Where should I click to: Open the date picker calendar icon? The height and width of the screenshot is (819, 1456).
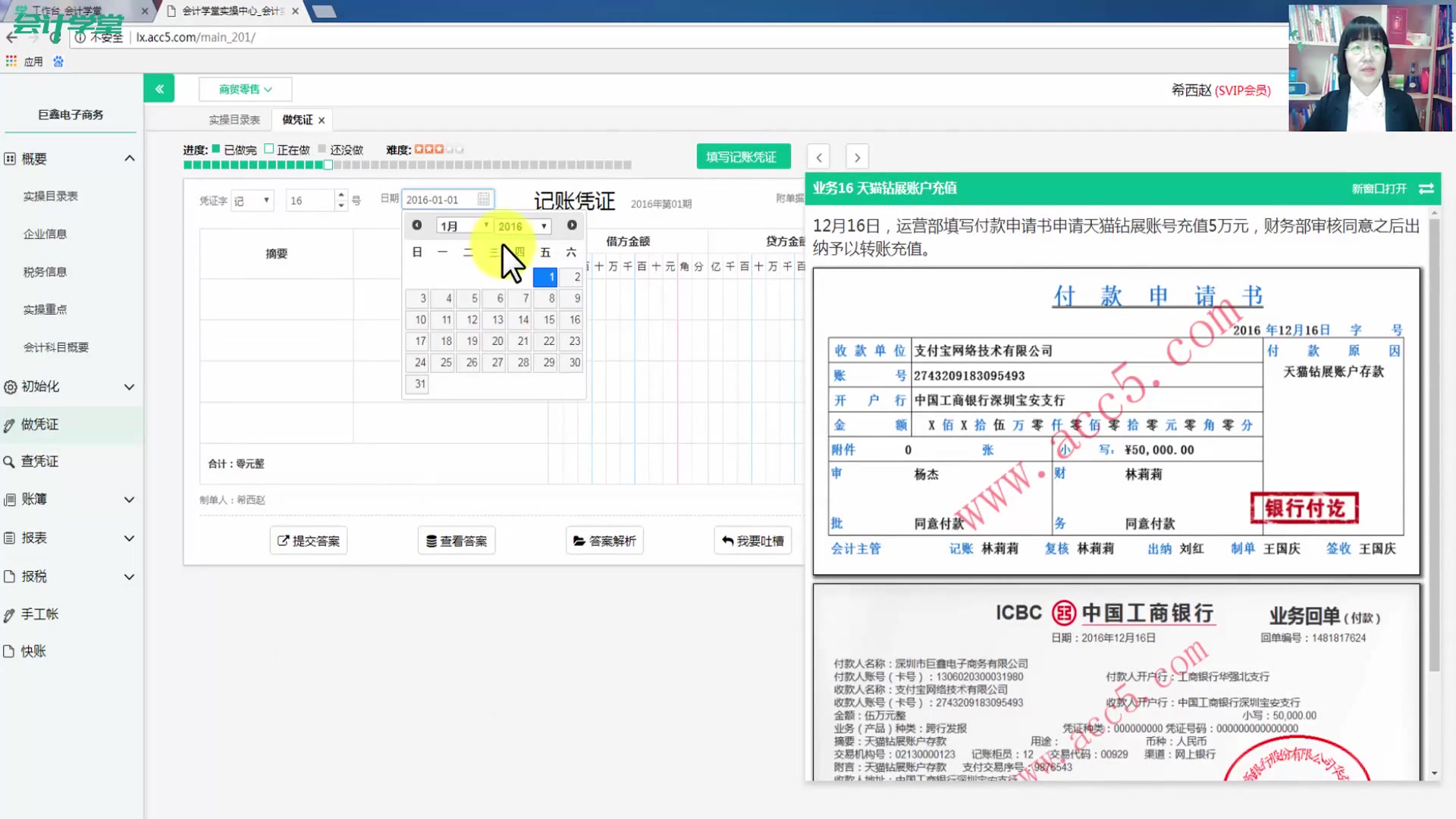coord(483,199)
